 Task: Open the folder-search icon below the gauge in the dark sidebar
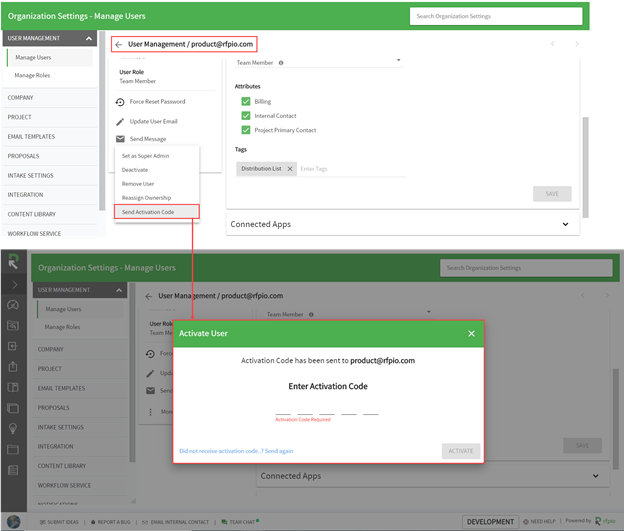coord(13,326)
